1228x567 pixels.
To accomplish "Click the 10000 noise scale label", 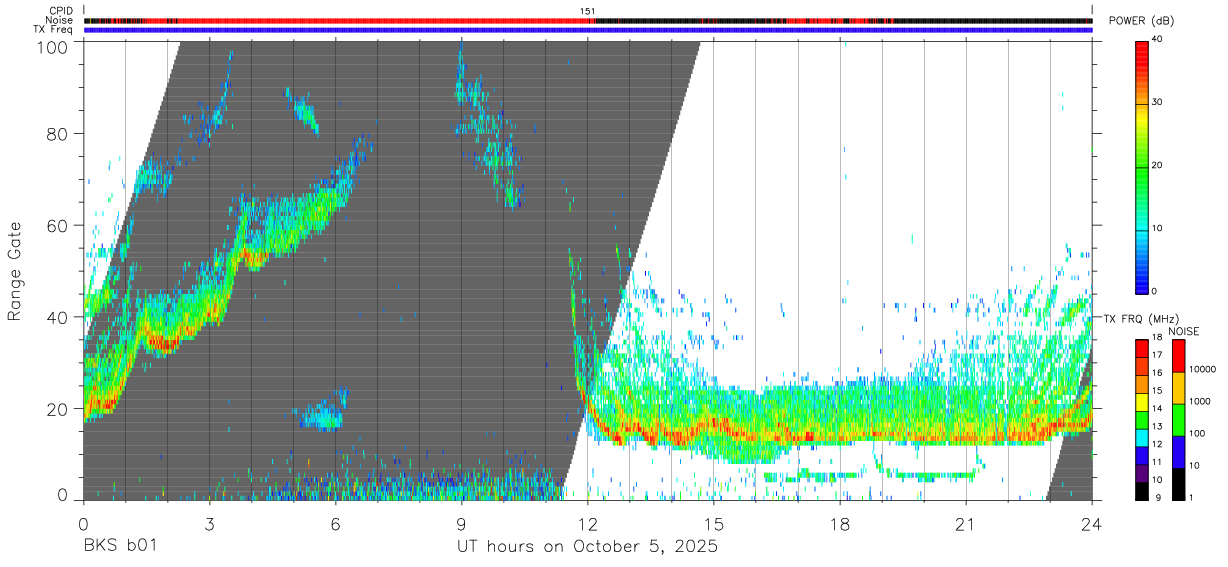I will coord(1203,370).
